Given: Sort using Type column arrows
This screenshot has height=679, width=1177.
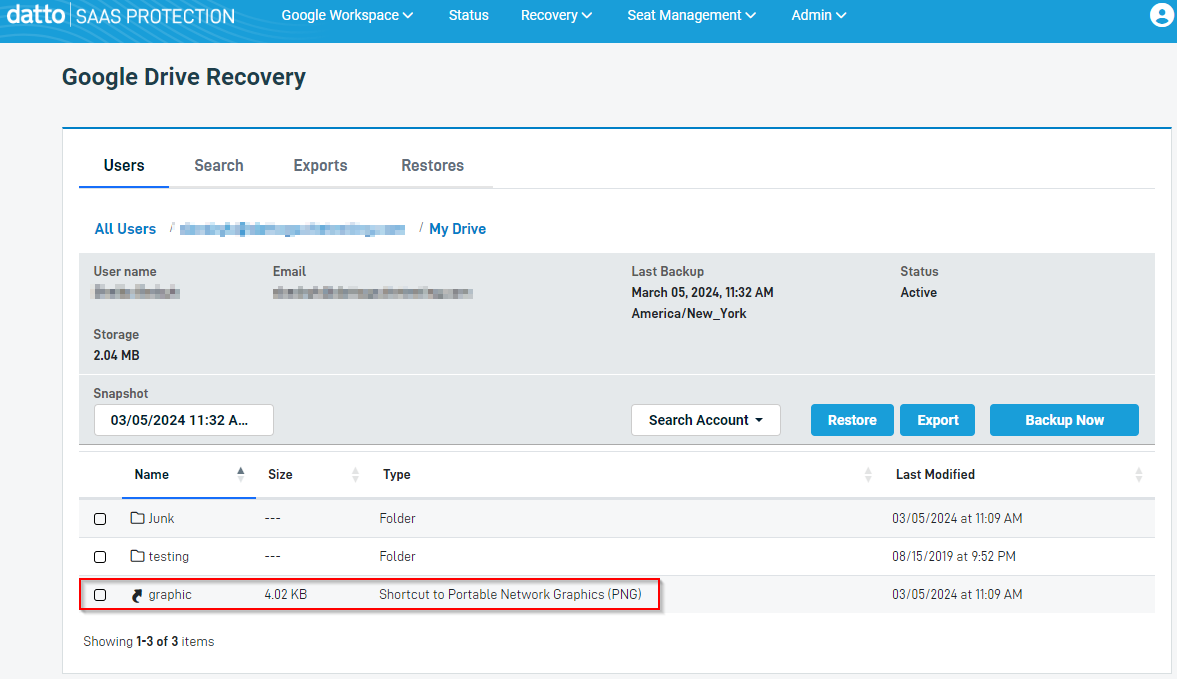Looking at the screenshot, I should coord(868,475).
